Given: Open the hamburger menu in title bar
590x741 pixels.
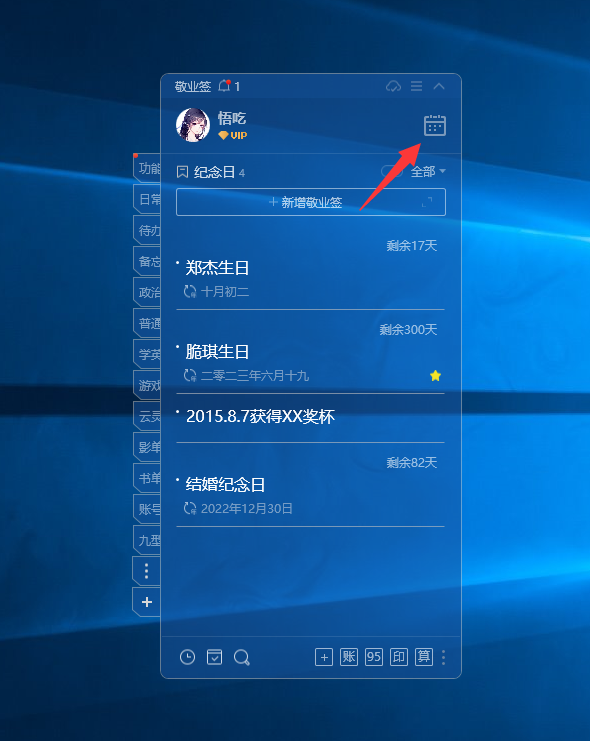Looking at the screenshot, I should pyautogui.click(x=416, y=86).
